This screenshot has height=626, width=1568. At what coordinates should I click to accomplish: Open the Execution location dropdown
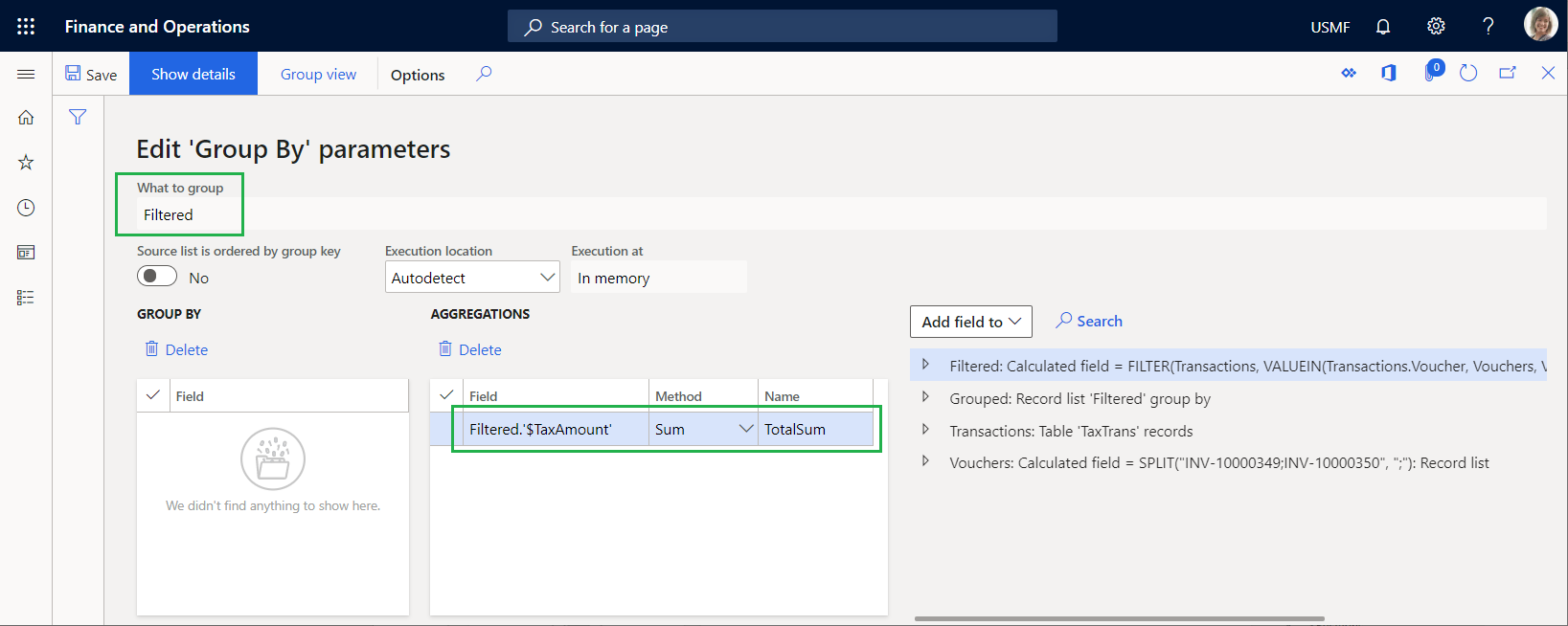[472, 278]
